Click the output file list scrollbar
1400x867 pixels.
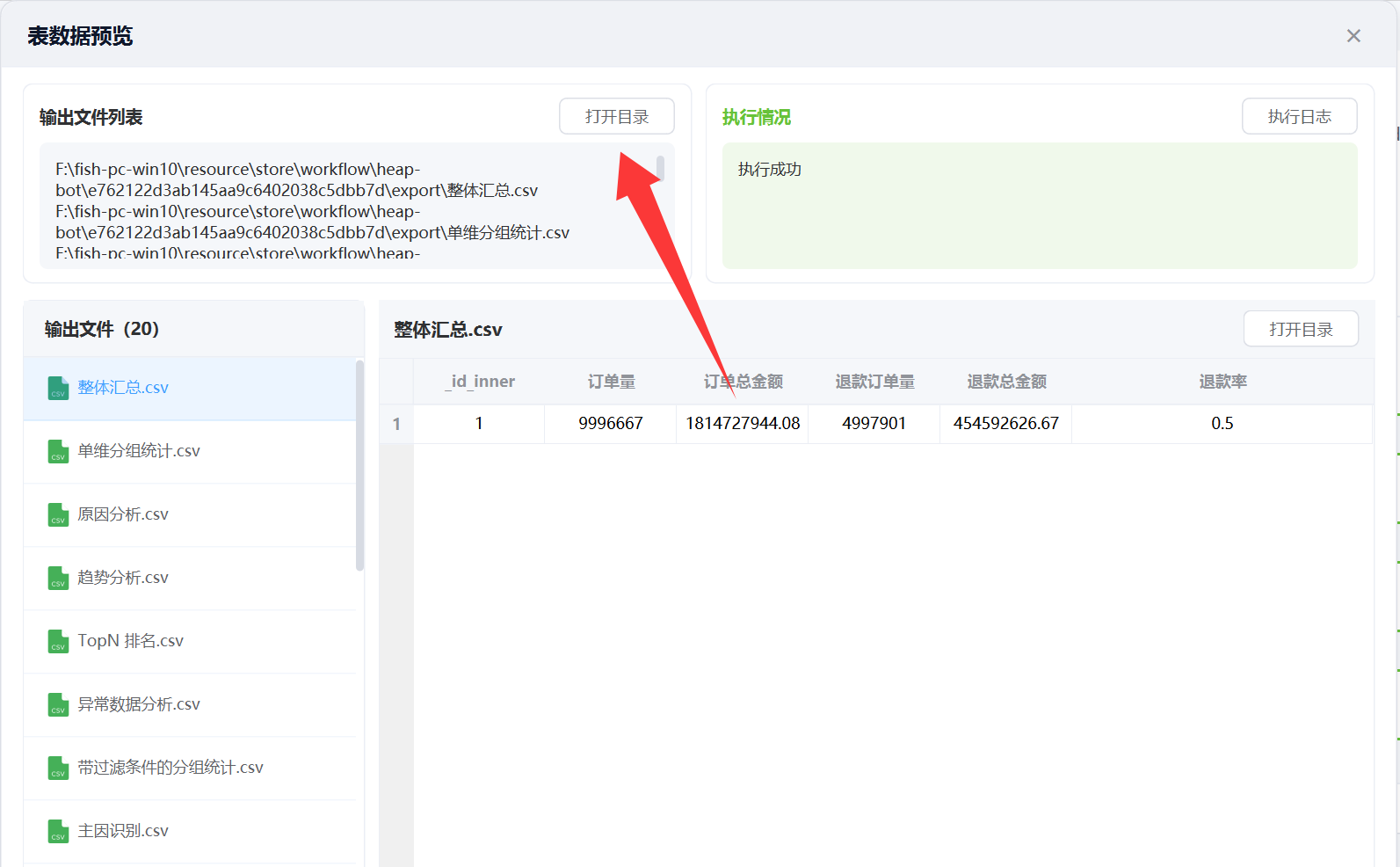point(359,466)
